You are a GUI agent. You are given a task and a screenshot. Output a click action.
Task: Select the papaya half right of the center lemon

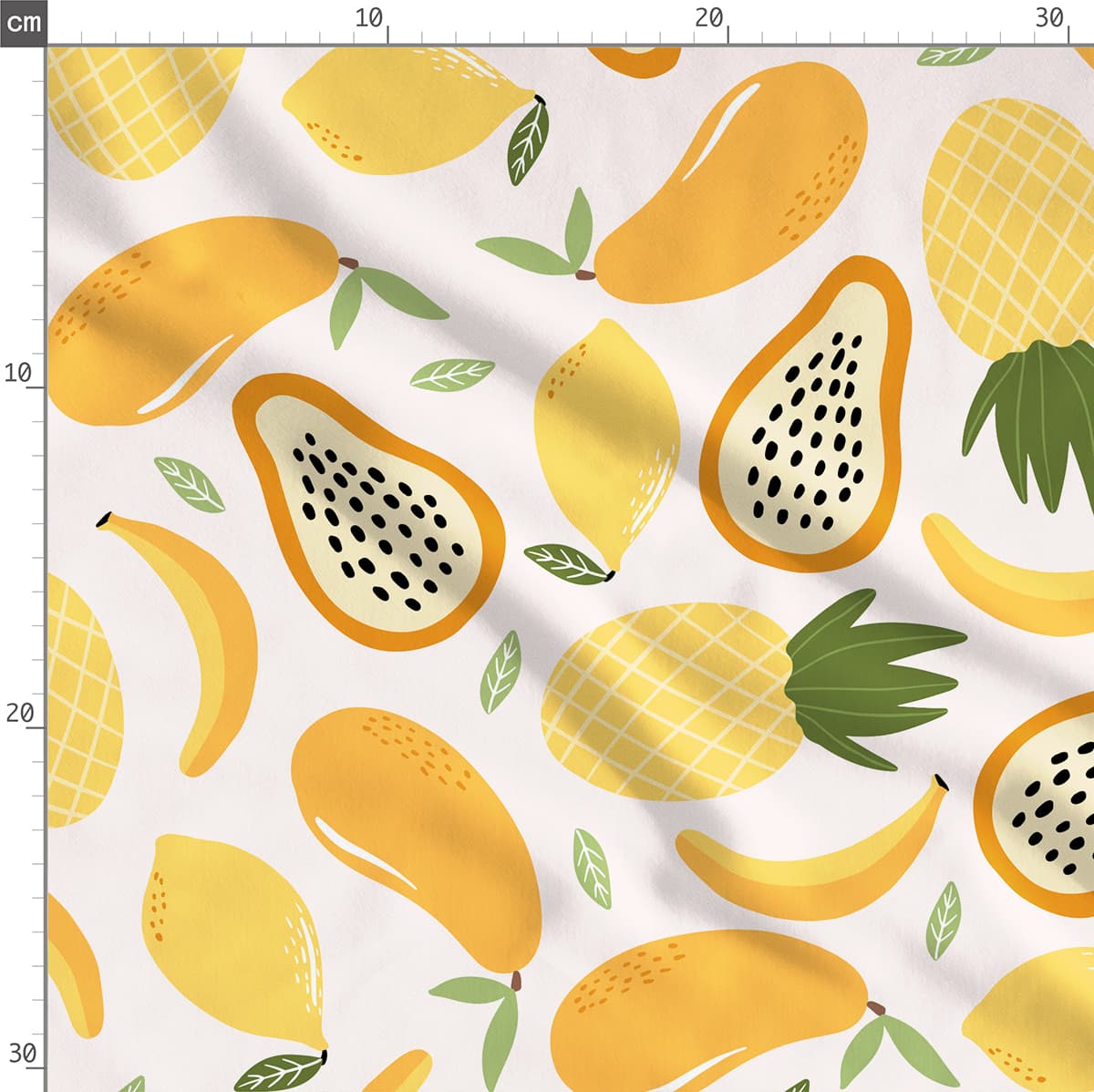807,419
